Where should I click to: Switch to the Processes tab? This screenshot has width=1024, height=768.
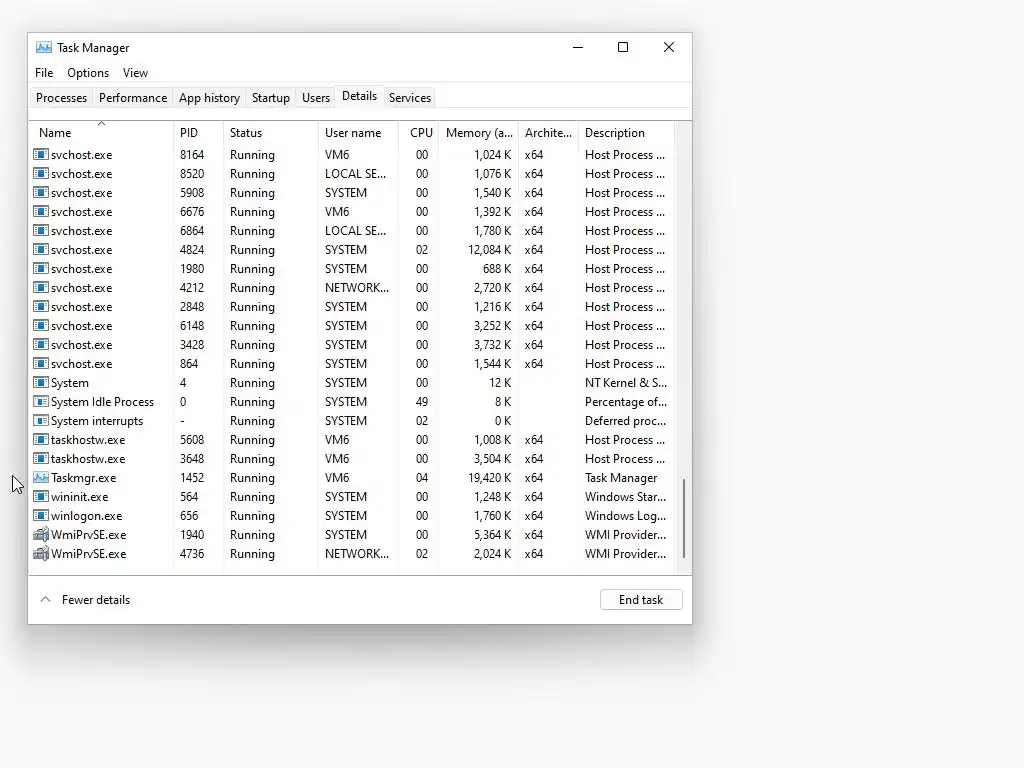61,97
